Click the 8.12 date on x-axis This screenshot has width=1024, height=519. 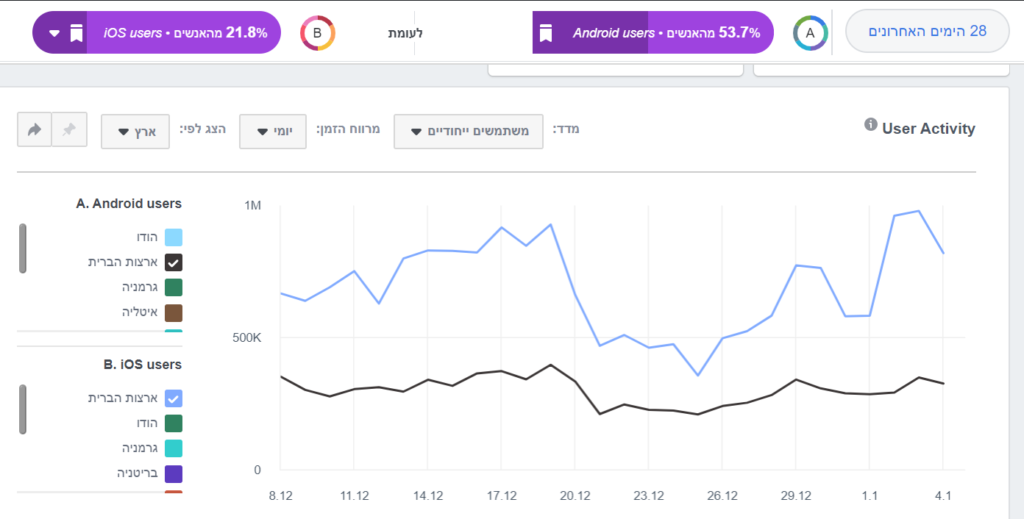click(281, 495)
